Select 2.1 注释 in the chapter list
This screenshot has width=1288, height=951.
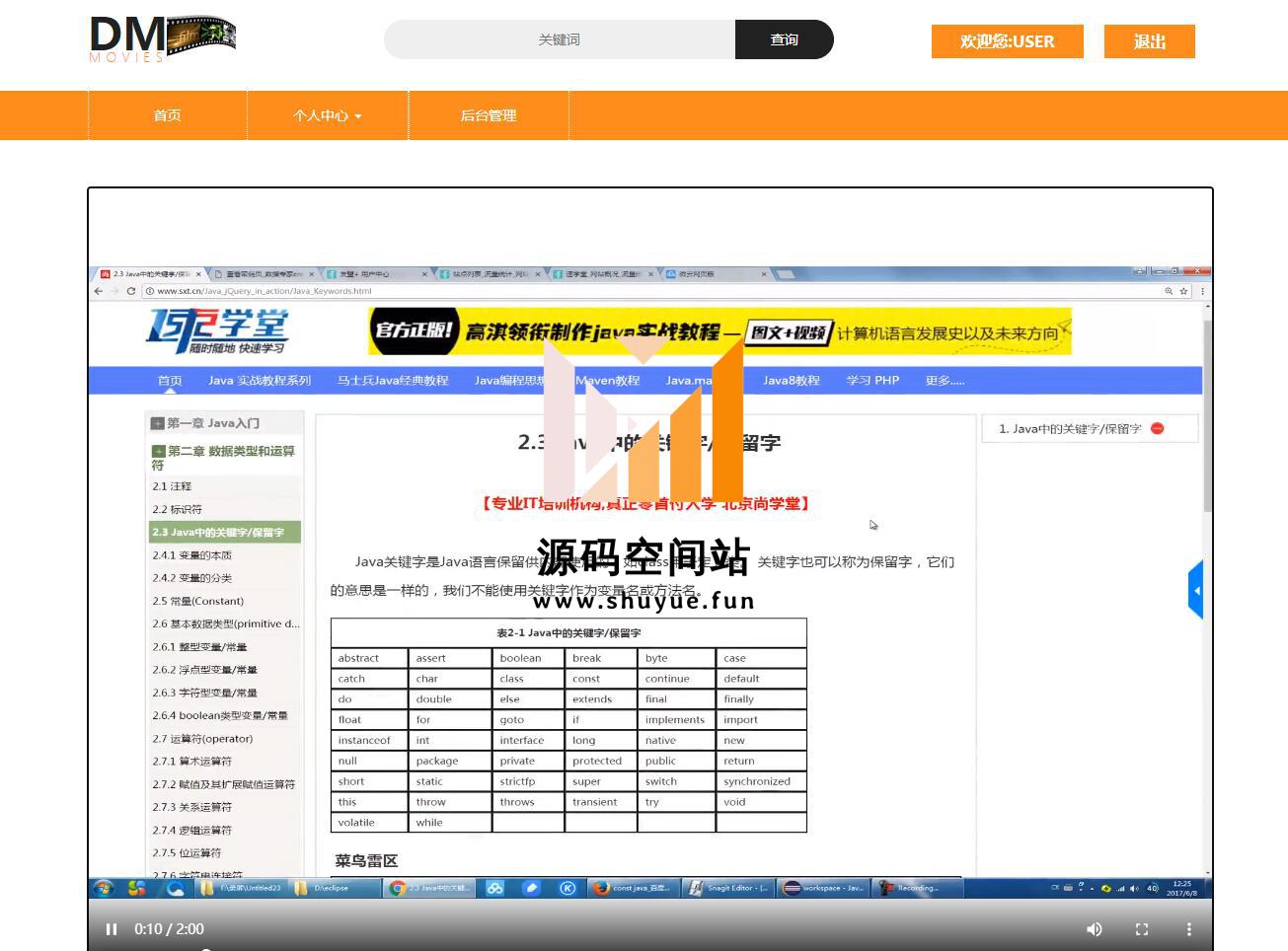(x=172, y=486)
